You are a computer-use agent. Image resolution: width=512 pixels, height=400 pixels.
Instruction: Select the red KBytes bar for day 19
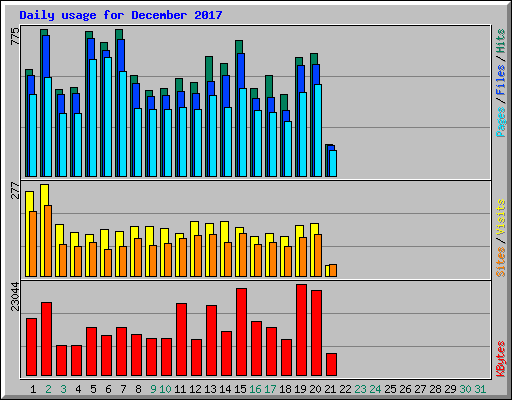coord(301,330)
